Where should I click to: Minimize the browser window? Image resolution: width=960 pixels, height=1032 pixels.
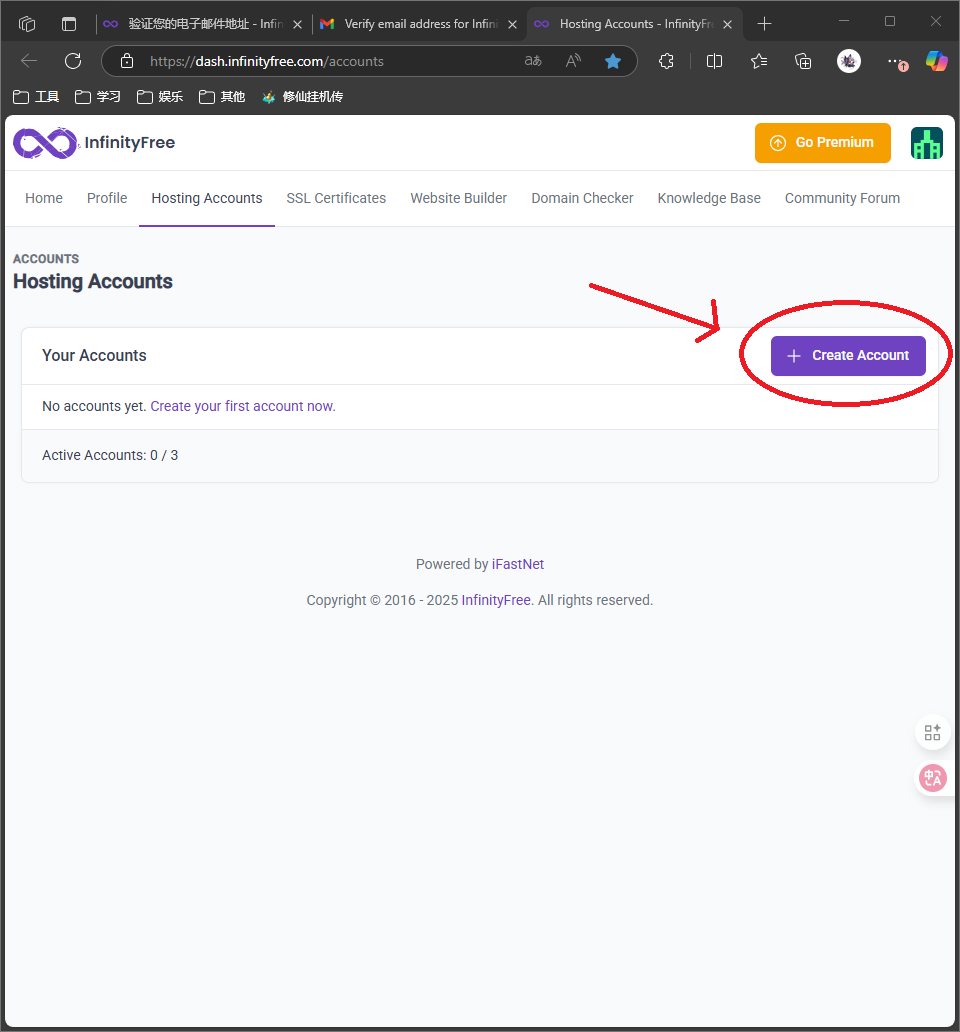coord(844,21)
